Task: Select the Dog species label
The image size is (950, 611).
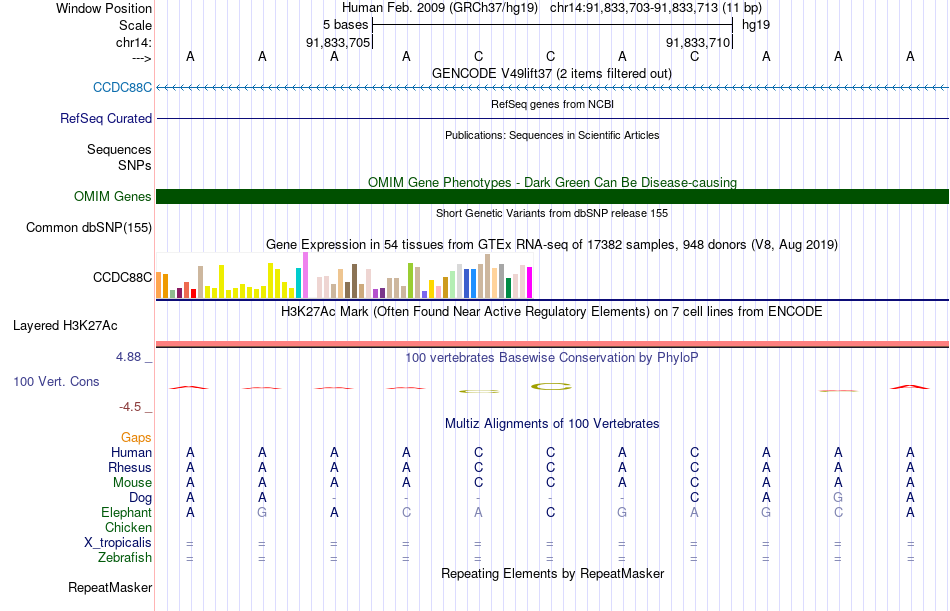Action: pos(141,498)
